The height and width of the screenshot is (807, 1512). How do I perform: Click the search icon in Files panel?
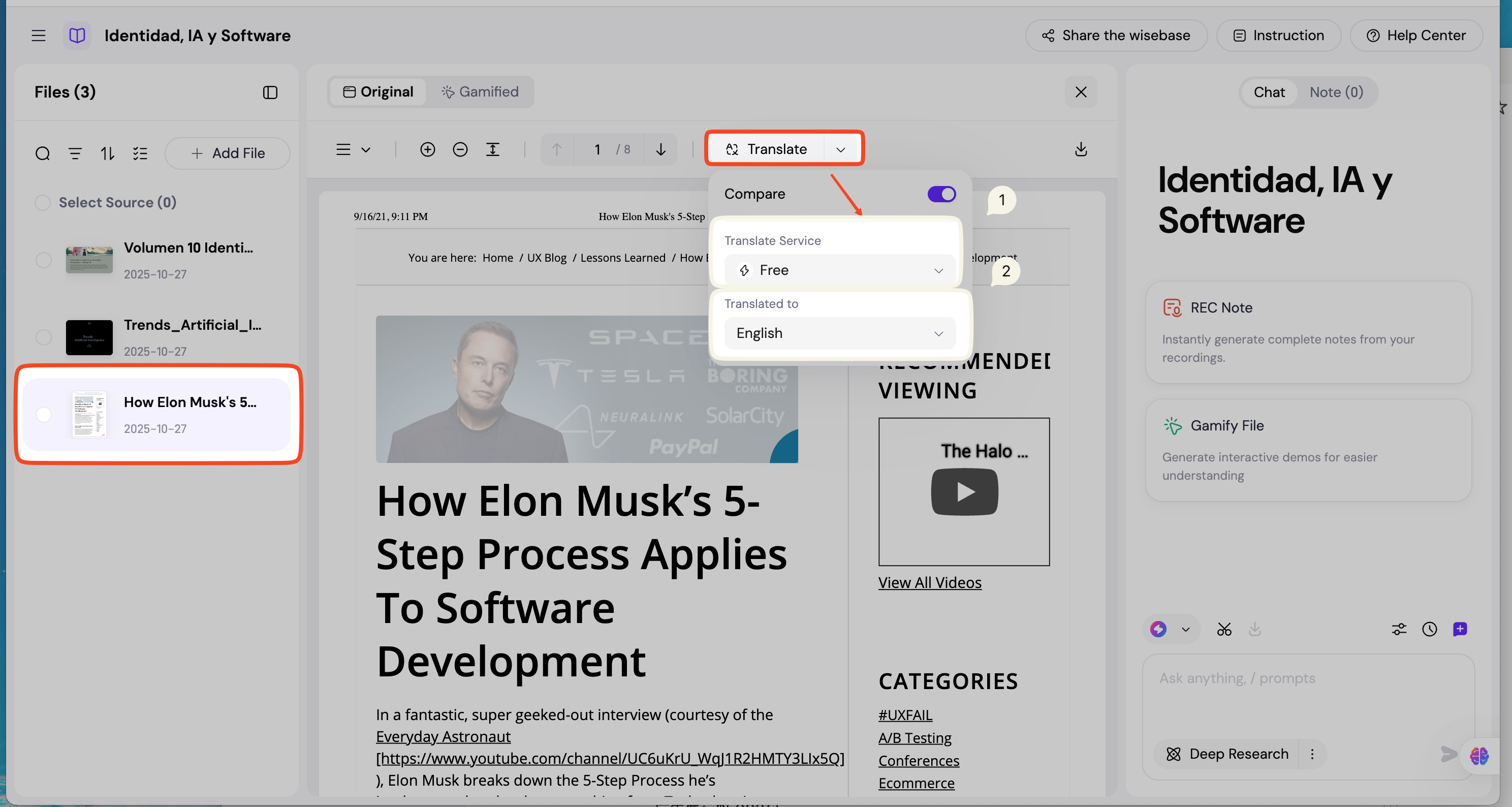[42, 154]
